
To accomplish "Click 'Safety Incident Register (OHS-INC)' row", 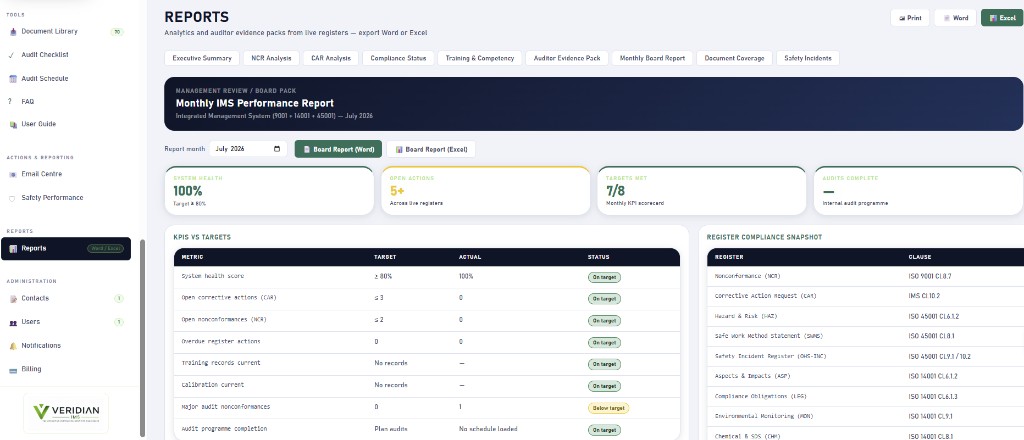I will [x=865, y=357].
